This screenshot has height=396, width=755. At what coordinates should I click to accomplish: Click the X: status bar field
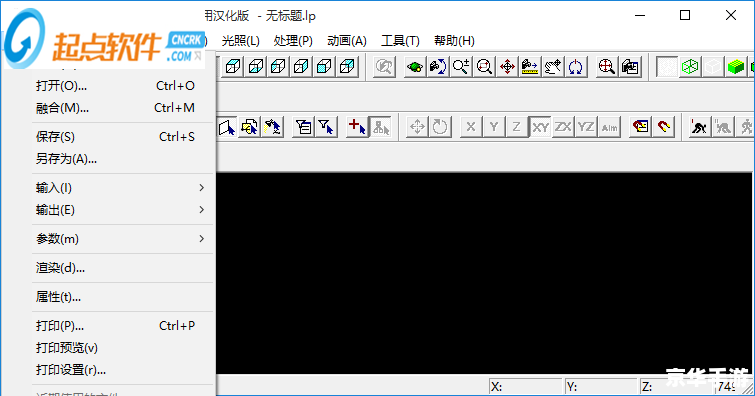(x=526, y=387)
